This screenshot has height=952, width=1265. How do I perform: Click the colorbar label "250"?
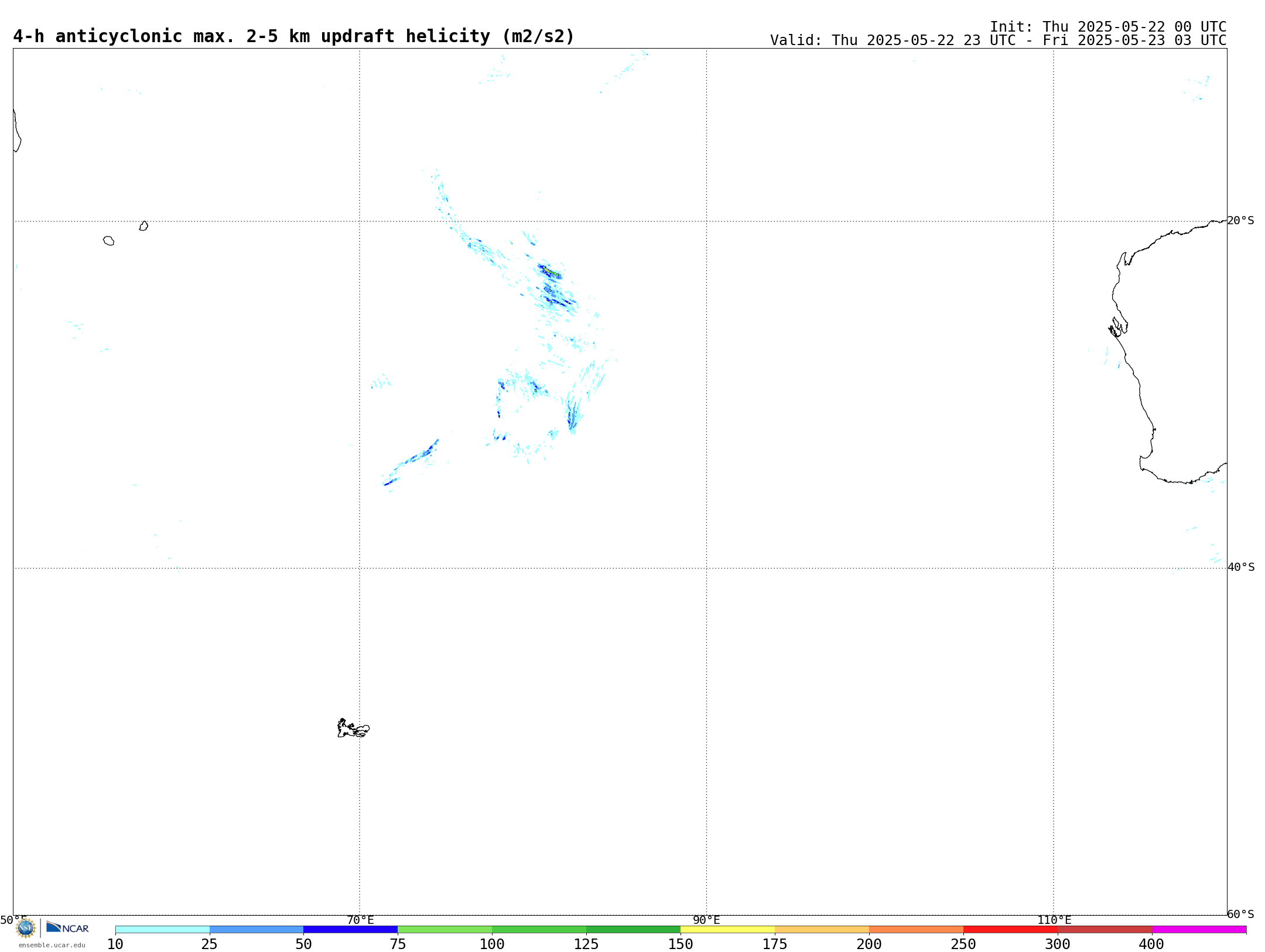(x=963, y=944)
